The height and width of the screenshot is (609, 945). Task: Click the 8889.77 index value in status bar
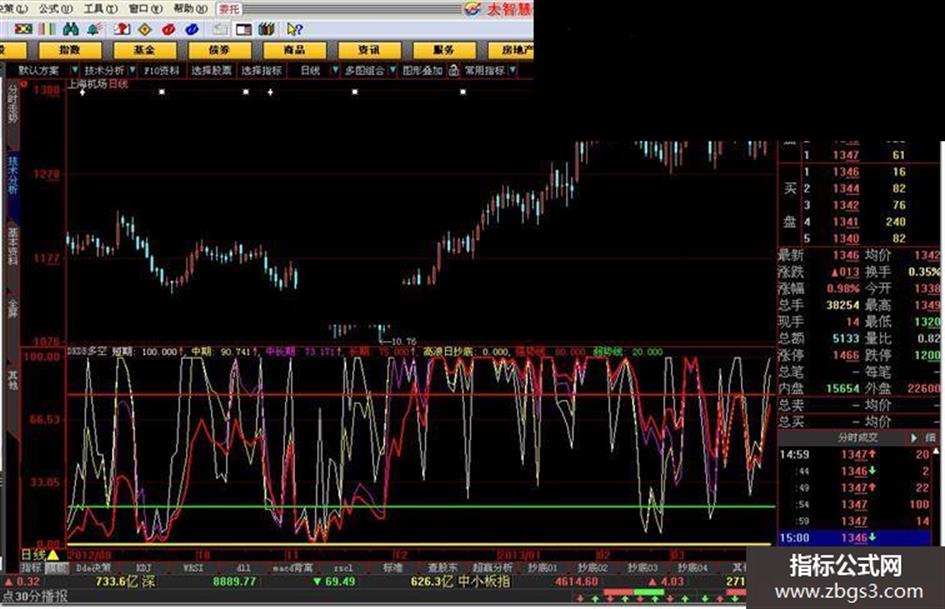(x=234, y=582)
